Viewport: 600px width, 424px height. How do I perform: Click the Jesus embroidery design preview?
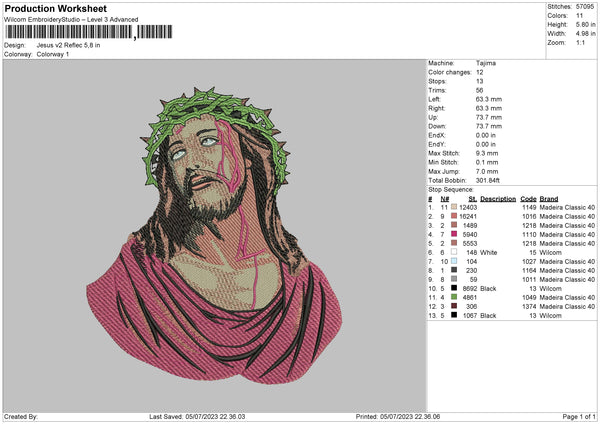tap(214, 235)
